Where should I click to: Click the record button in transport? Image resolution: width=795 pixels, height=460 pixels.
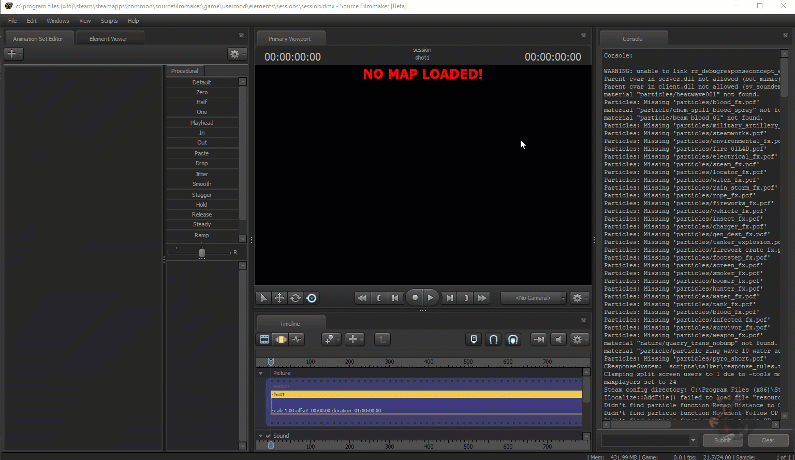click(415, 298)
